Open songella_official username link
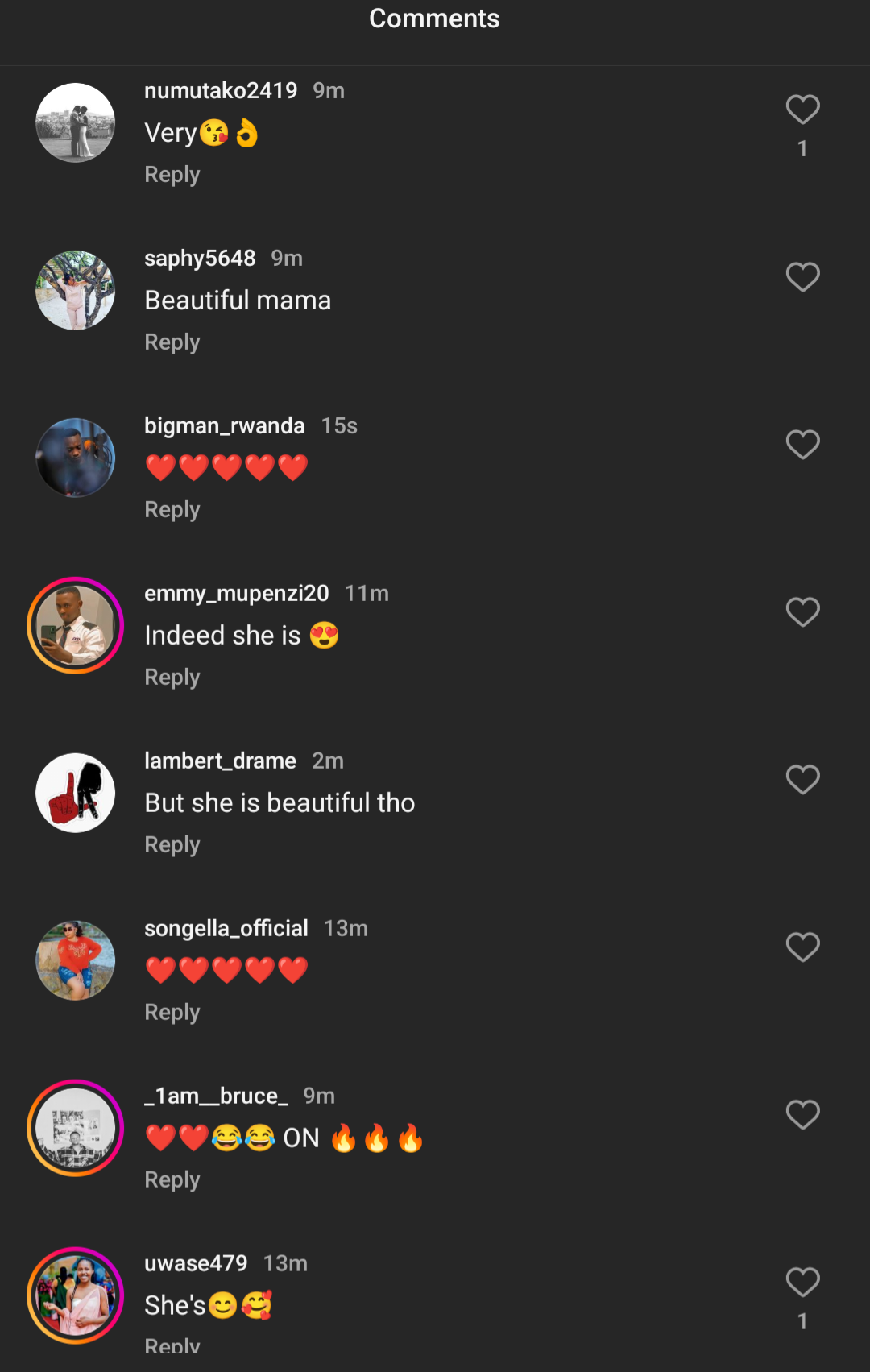The height and width of the screenshot is (1372, 870). click(226, 928)
